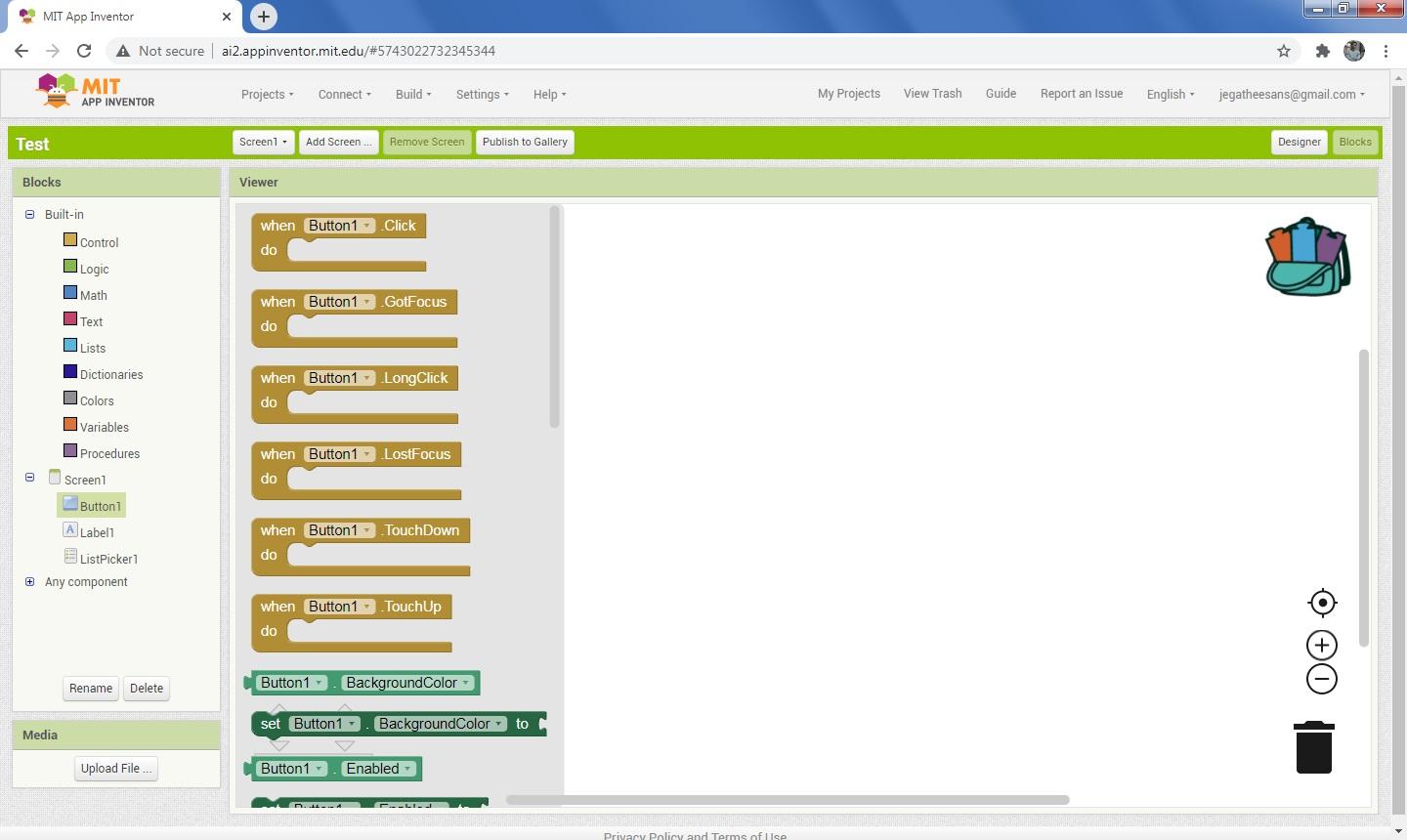Open the Lists blocks drawer
The height and width of the screenshot is (840, 1407).
tap(92, 347)
